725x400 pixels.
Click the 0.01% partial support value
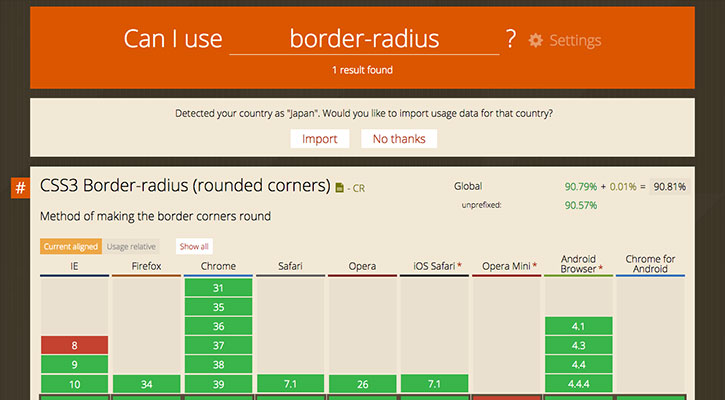[x=622, y=187]
